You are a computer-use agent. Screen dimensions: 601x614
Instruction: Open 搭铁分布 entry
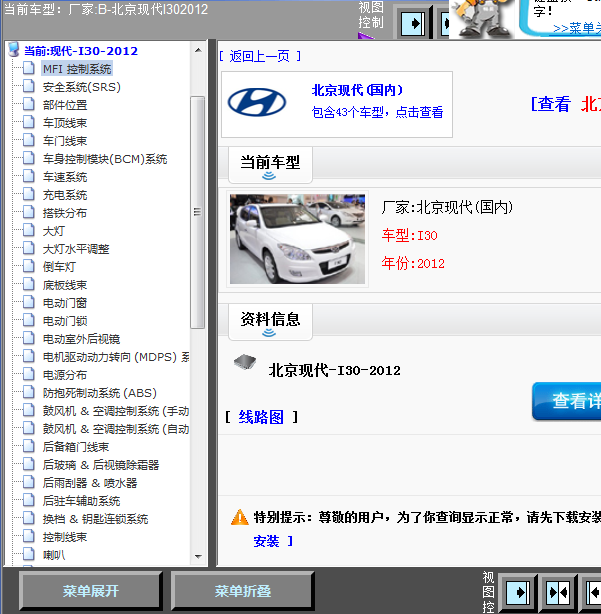[x=65, y=213]
